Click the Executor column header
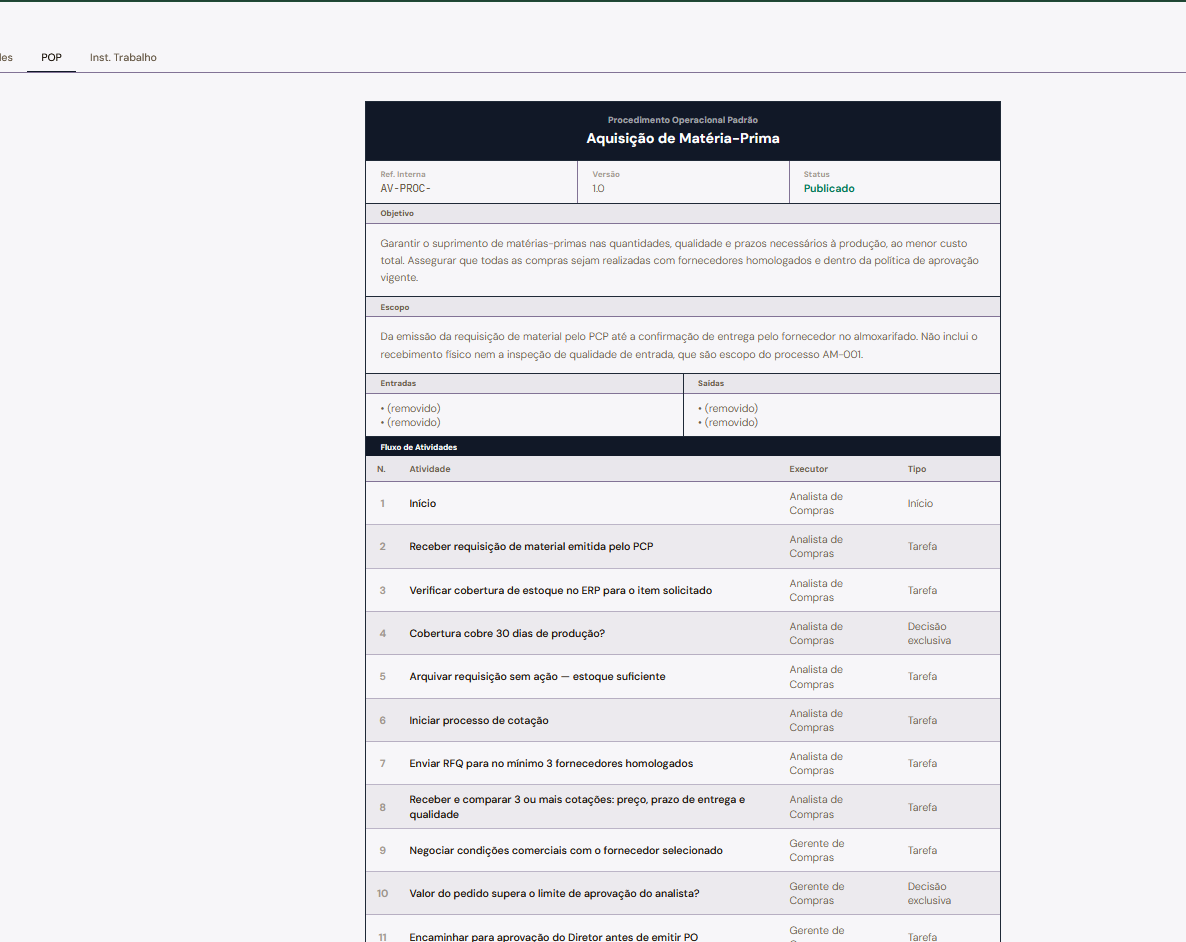1186x942 pixels. pos(809,469)
